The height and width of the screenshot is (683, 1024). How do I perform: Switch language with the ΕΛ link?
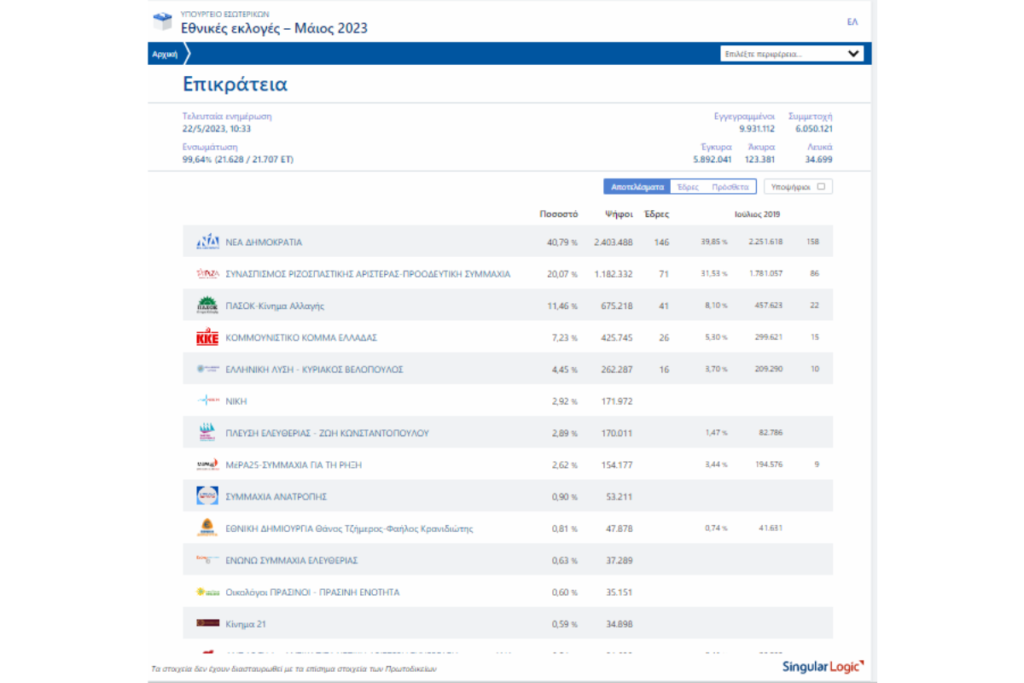852,22
